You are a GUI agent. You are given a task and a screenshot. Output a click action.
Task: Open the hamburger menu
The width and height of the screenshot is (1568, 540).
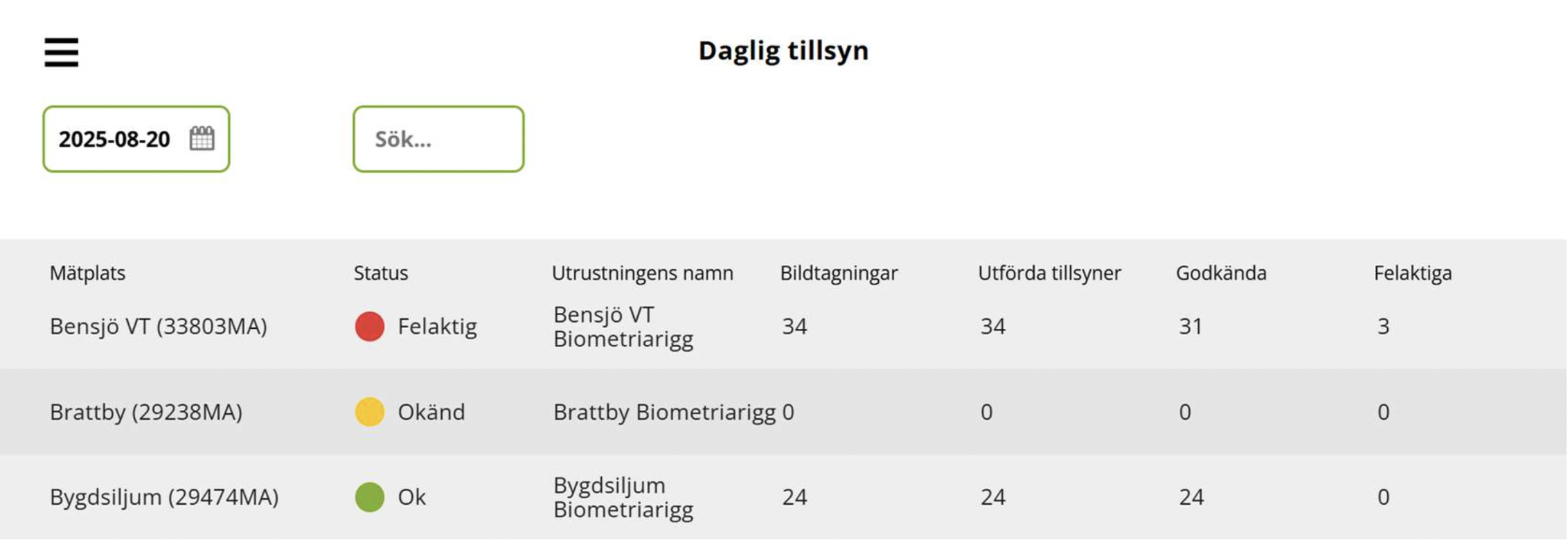pos(62,53)
